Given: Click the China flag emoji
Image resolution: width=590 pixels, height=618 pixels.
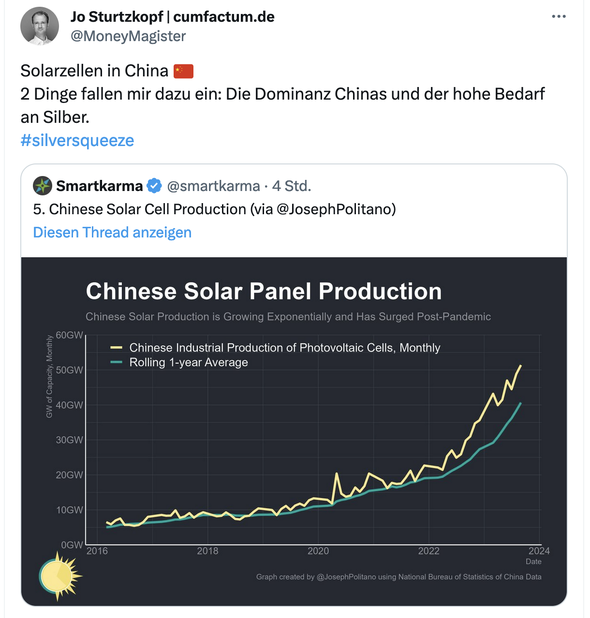Looking at the screenshot, I should click(x=183, y=71).
